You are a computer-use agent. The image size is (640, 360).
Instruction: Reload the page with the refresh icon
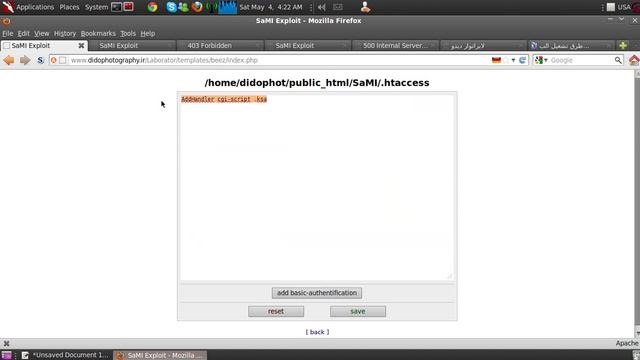click(522, 60)
